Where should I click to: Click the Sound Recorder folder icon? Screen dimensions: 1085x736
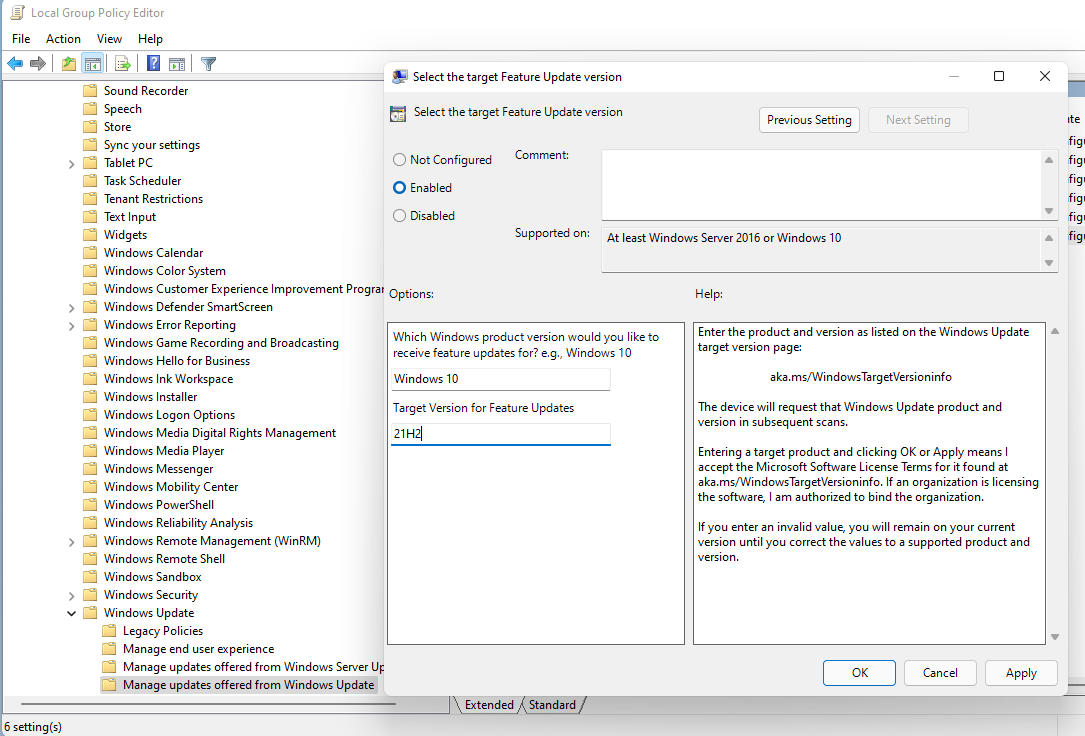[90, 91]
